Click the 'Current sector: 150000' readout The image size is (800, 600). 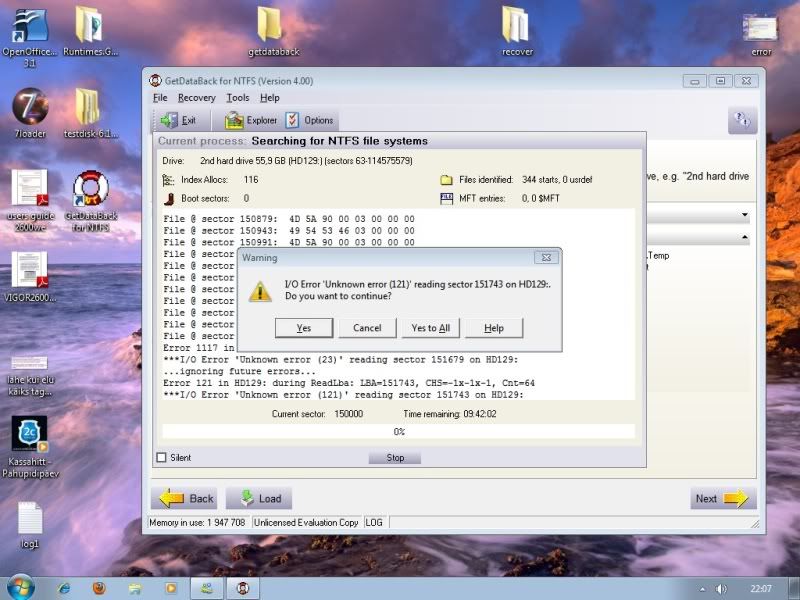317,414
